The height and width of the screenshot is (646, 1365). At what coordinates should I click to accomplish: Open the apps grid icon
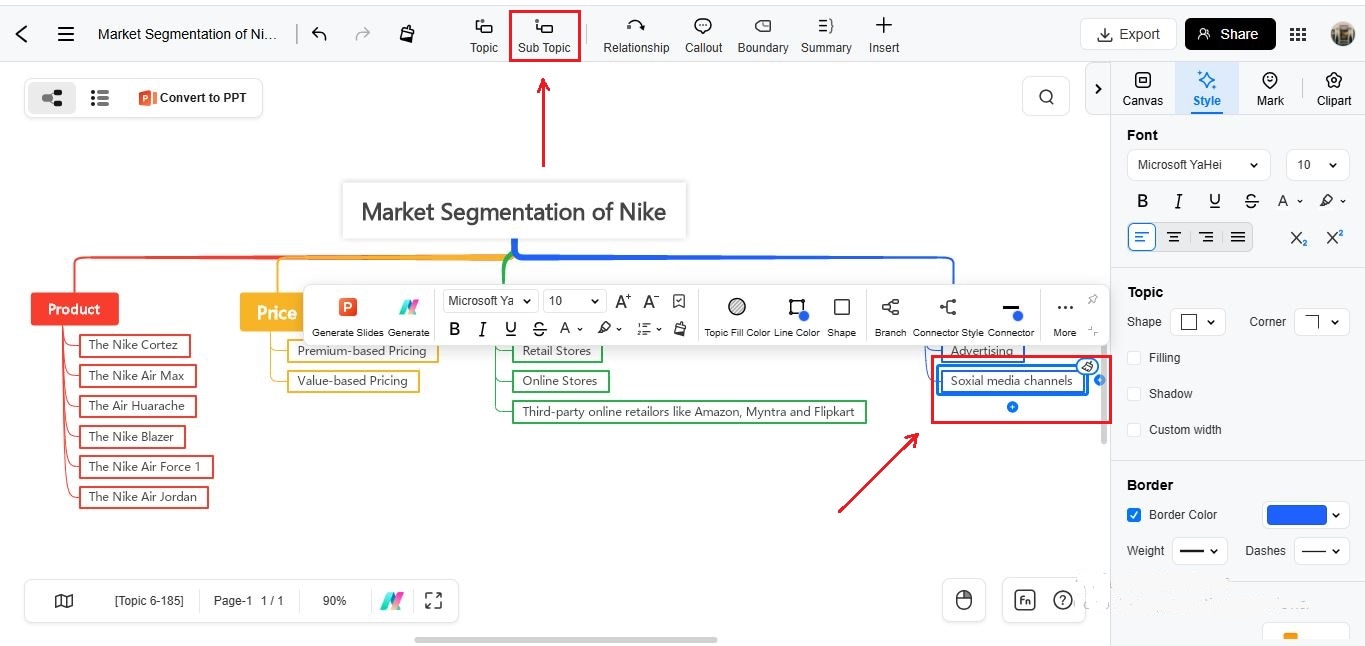[1298, 34]
